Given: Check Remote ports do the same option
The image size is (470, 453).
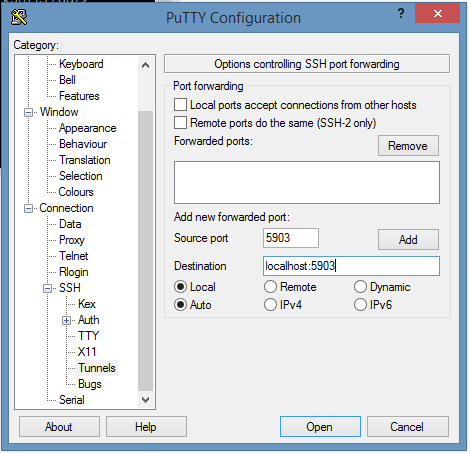Looking at the screenshot, I should point(180,123).
